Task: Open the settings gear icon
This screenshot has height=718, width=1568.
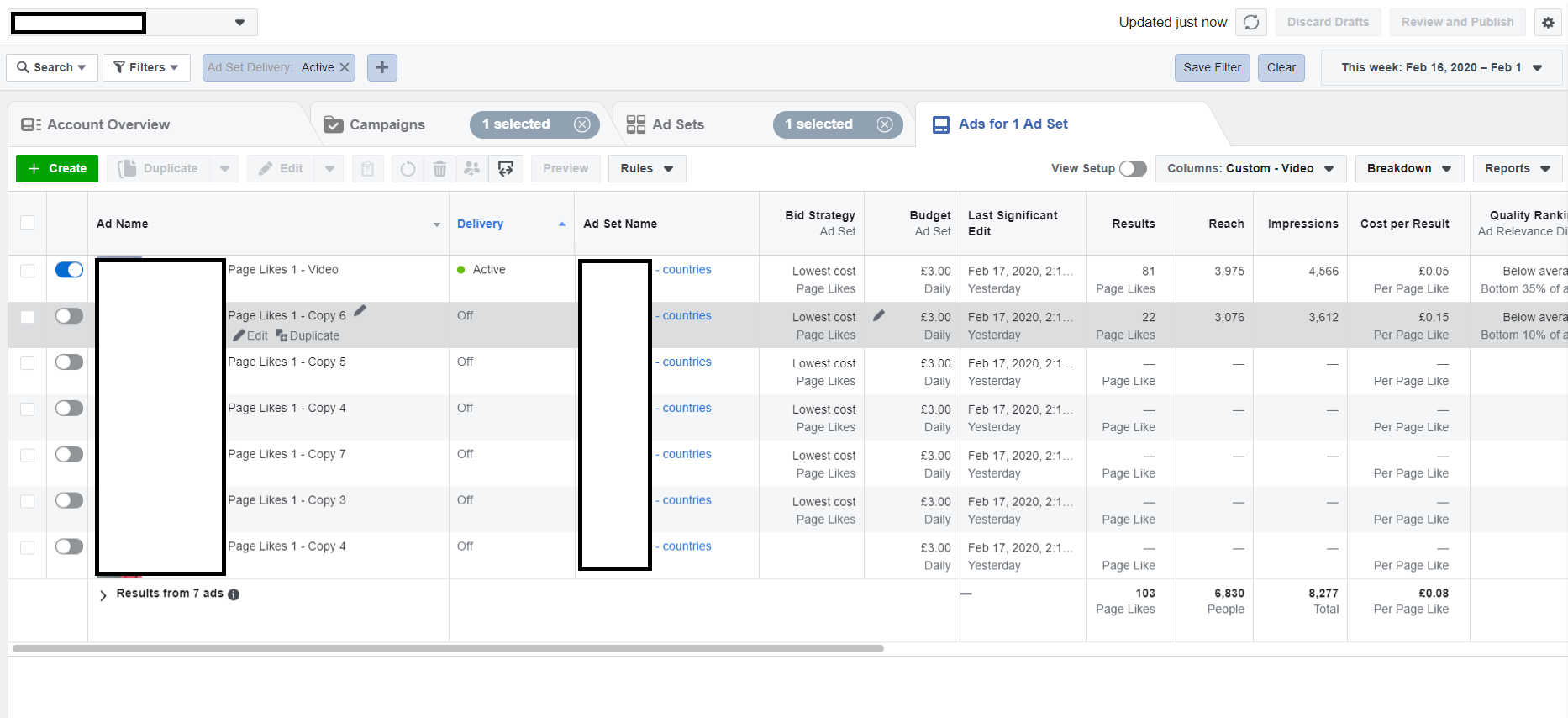Action: point(1548,23)
